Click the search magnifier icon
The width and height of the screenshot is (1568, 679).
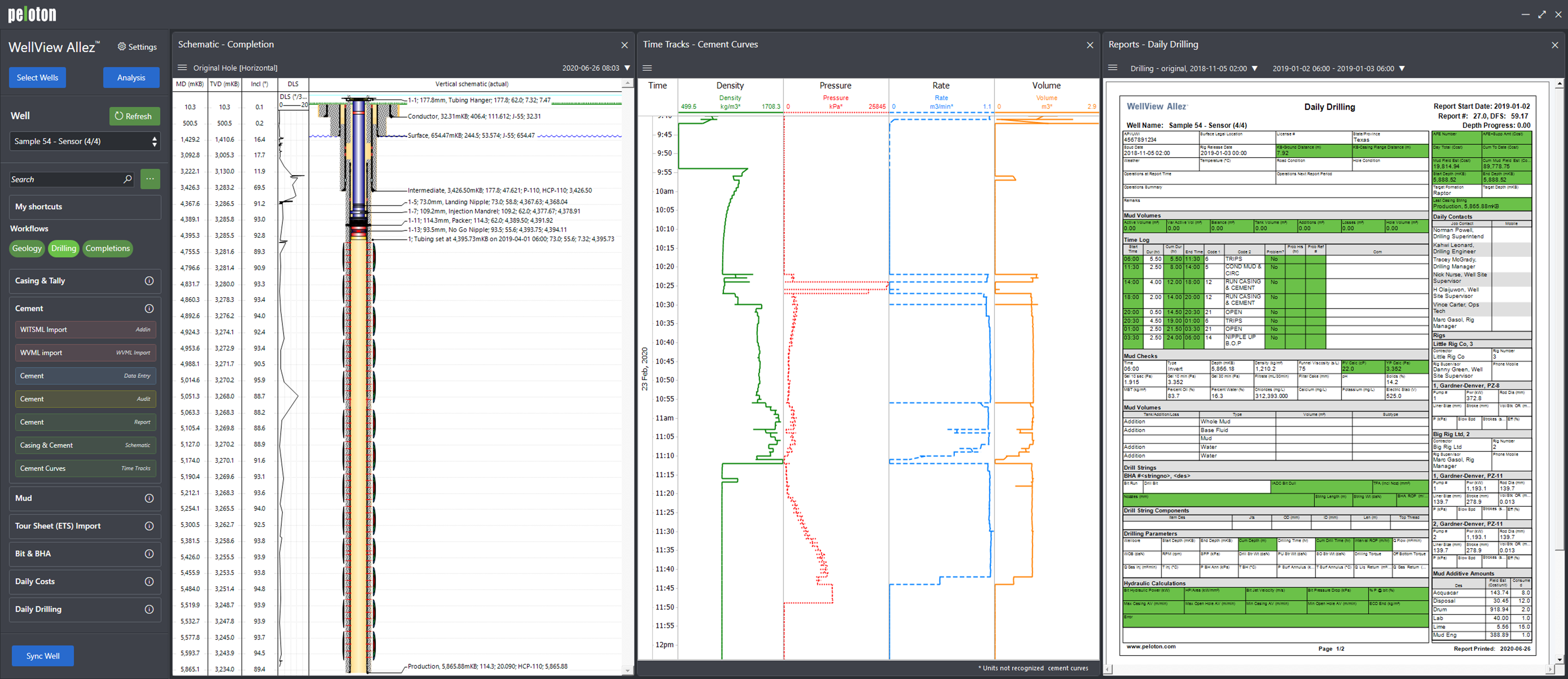coord(127,179)
